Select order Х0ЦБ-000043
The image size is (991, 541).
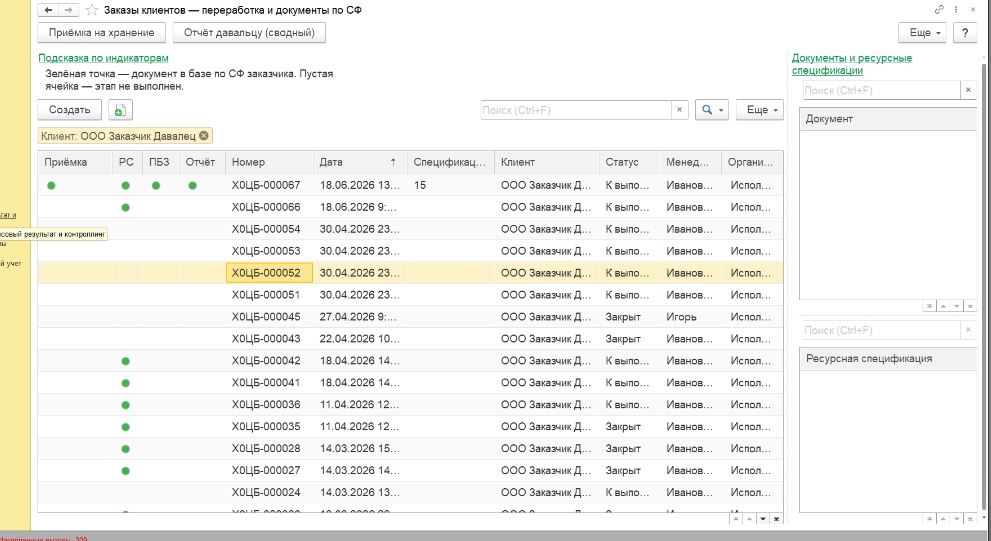(266, 339)
